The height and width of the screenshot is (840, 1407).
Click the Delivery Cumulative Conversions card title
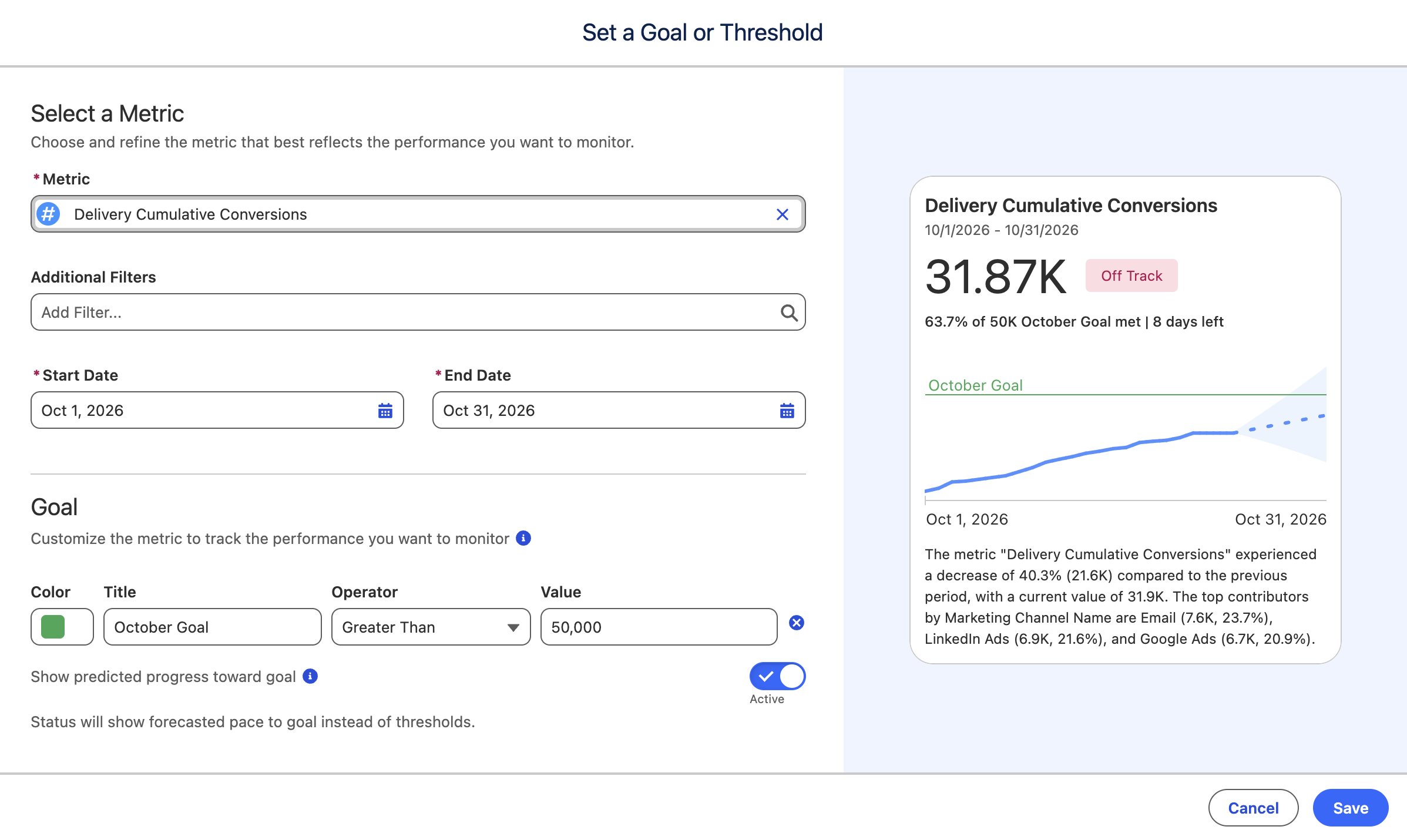click(1071, 205)
